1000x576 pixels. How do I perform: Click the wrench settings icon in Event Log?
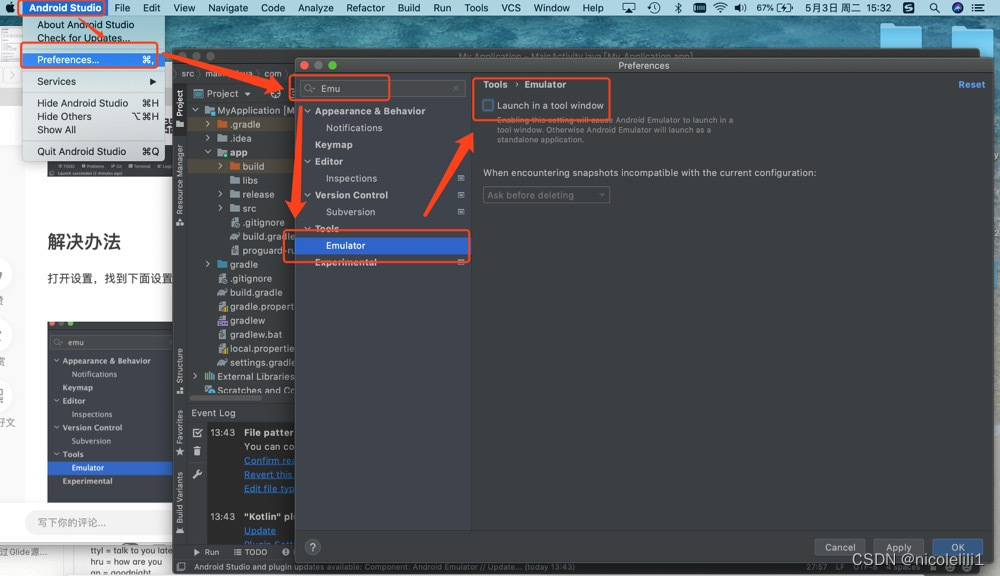[197, 474]
